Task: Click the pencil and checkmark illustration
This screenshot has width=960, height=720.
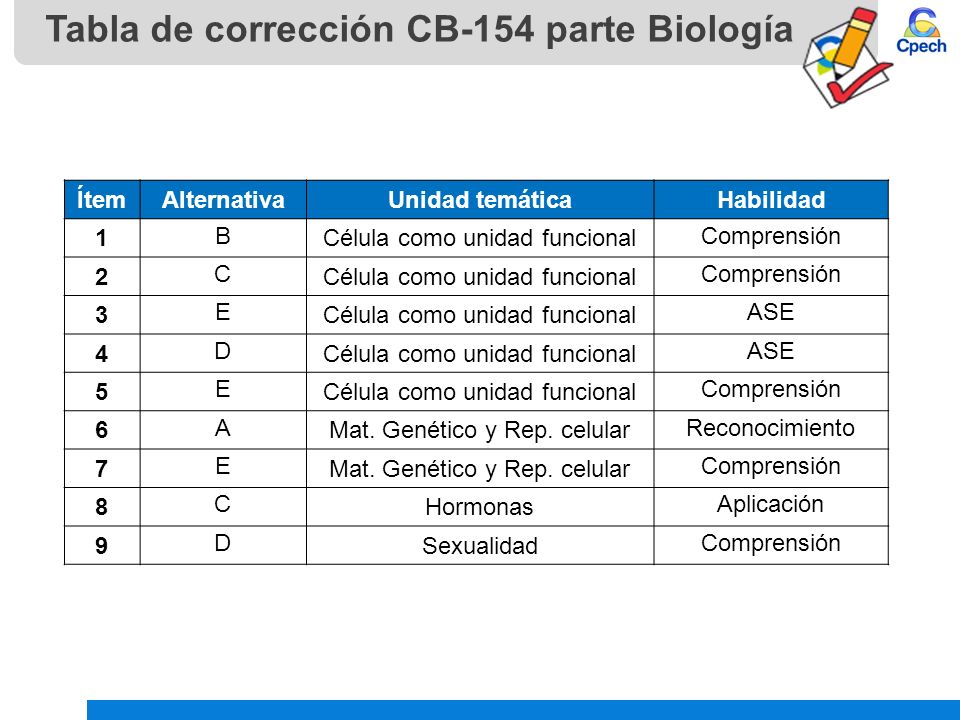Action: [847, 58]
